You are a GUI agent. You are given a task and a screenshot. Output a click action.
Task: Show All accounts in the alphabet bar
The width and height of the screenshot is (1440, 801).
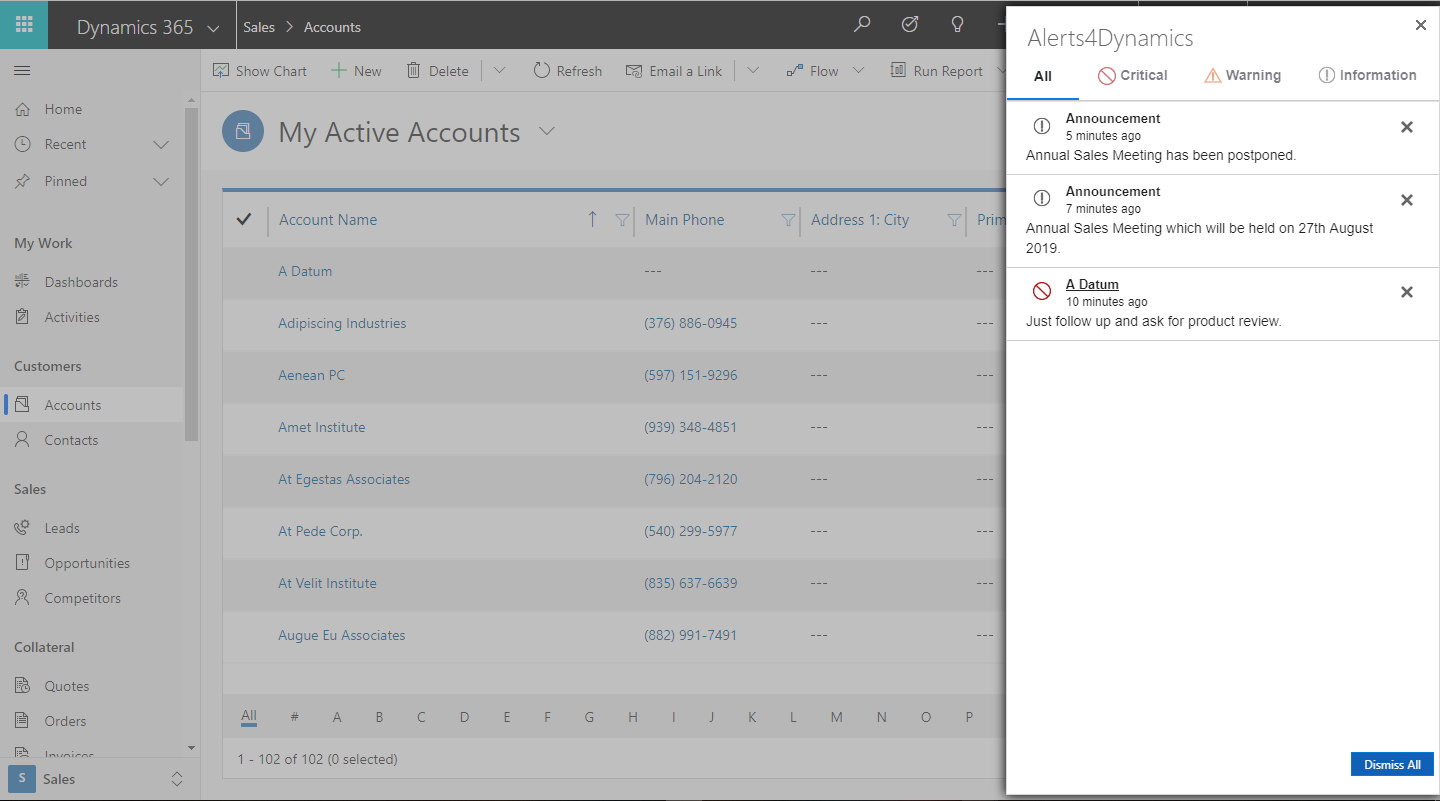249,716
